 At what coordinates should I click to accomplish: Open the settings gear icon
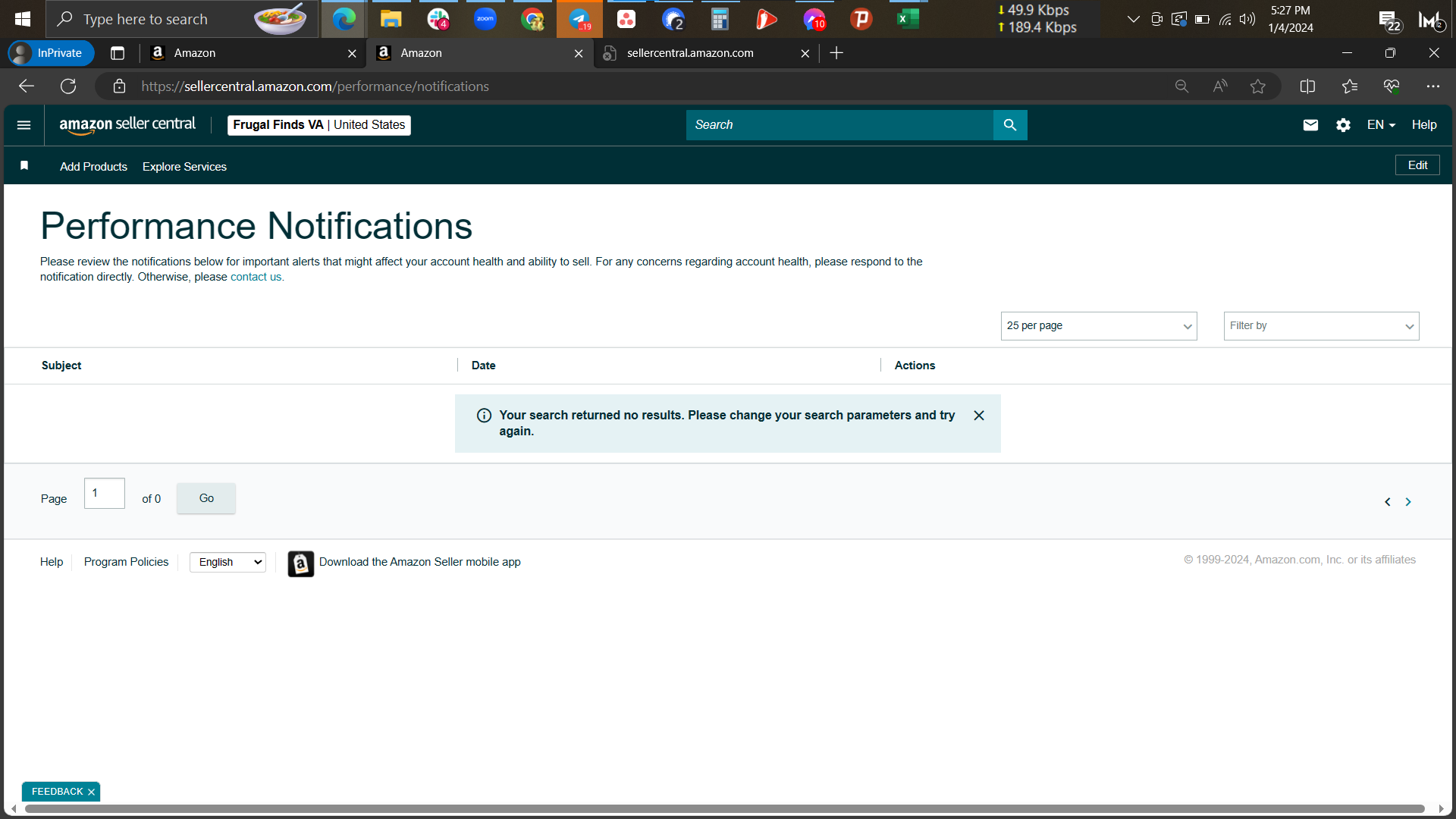(x=1343, y=125)
